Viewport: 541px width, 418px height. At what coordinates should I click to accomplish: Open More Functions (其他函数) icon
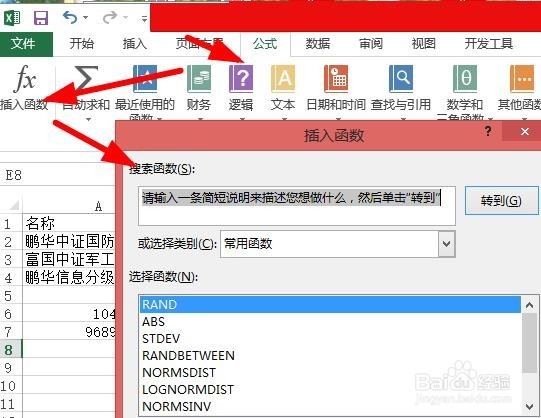522,79
